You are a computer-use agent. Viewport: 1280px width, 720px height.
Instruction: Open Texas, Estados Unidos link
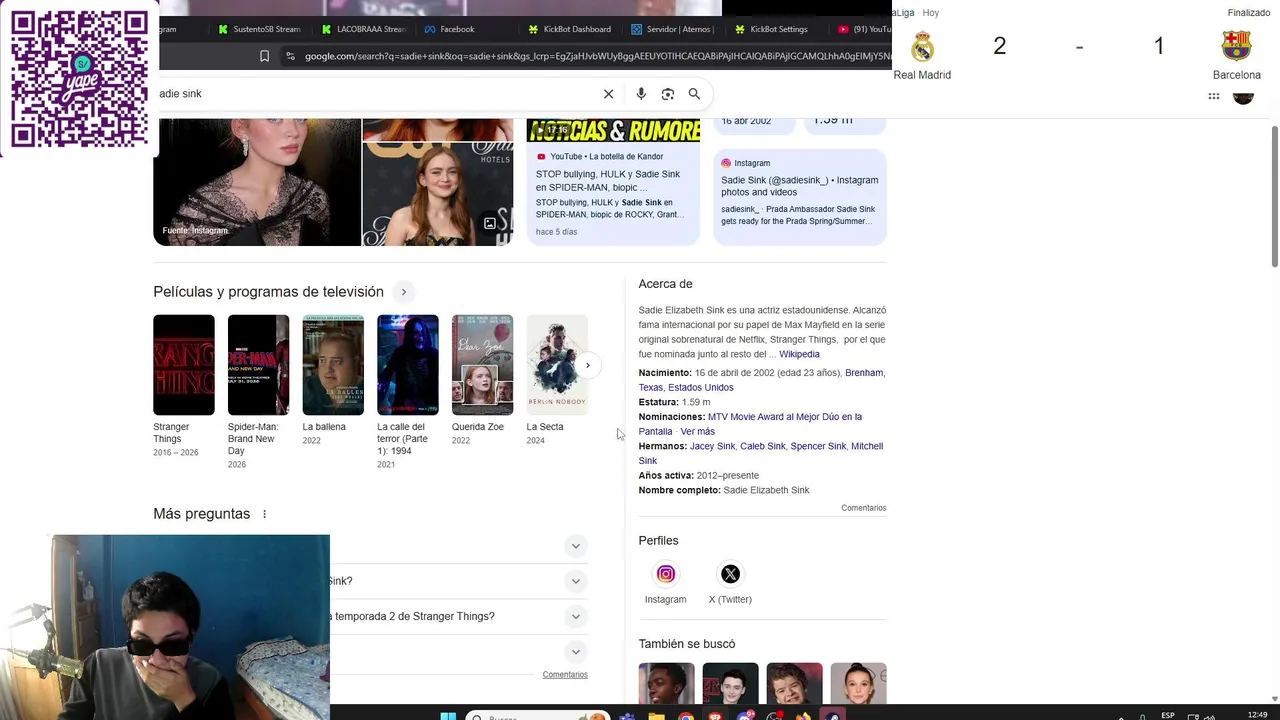[686, 388]
